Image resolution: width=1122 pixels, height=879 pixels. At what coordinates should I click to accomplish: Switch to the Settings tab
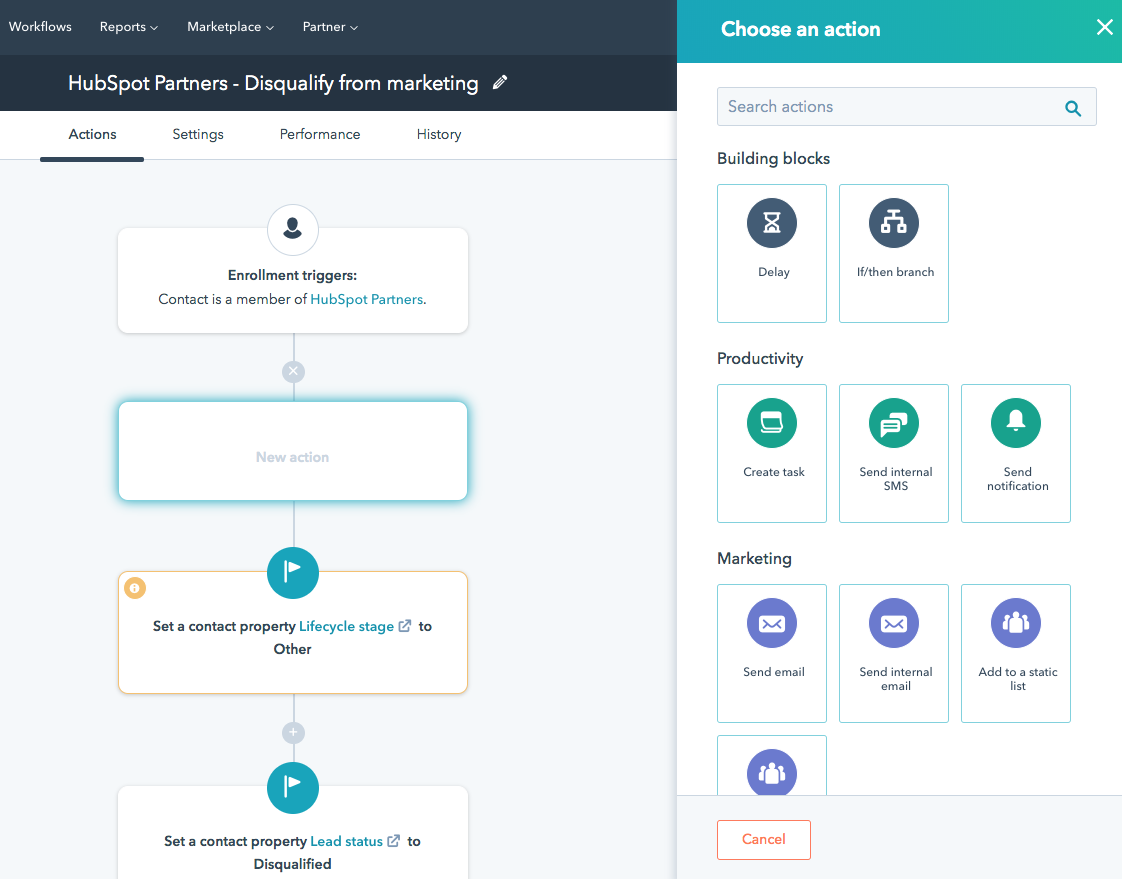198,135
